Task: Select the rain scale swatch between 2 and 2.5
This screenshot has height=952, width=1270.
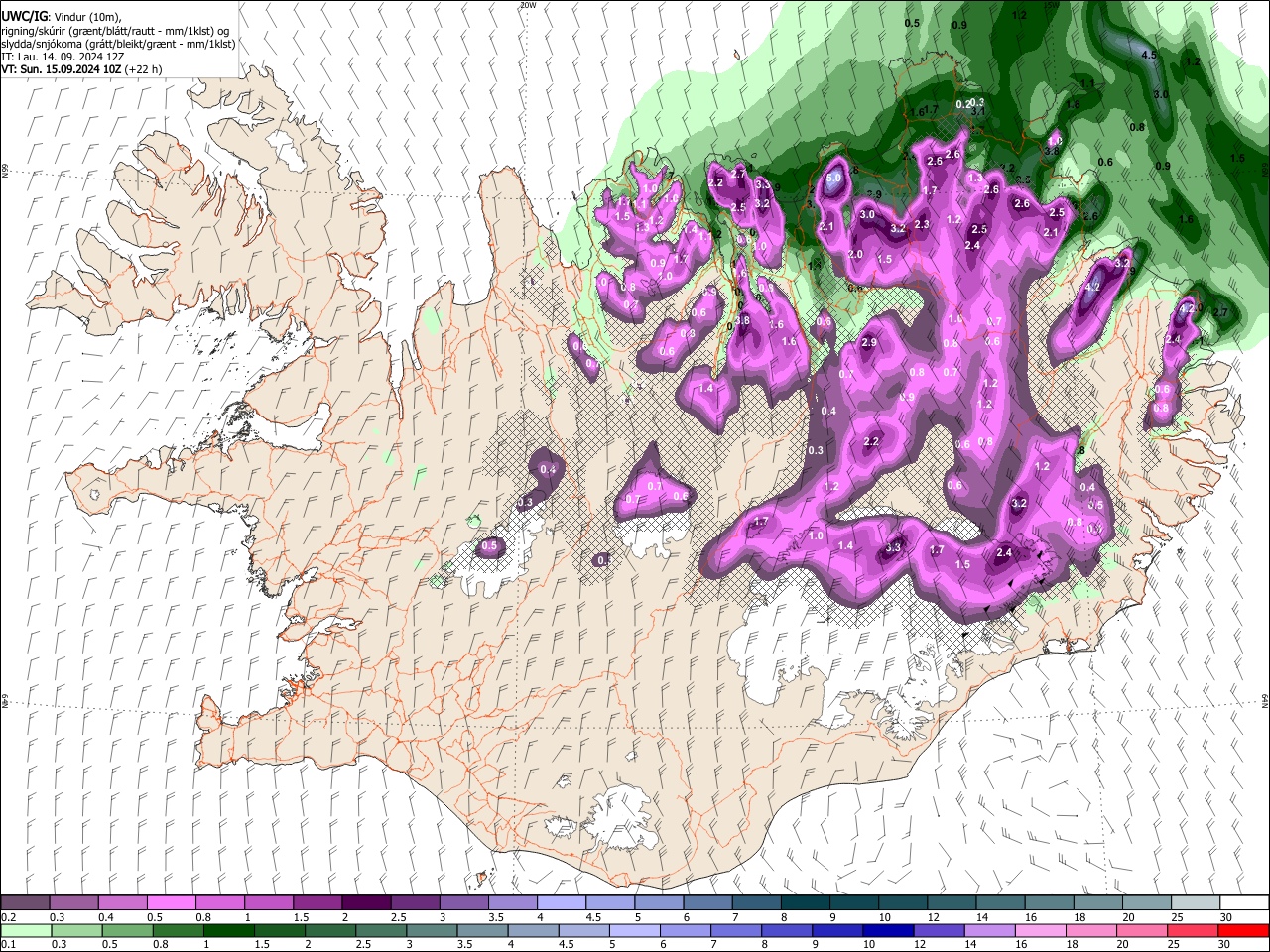Action: (x=329, y=930)
